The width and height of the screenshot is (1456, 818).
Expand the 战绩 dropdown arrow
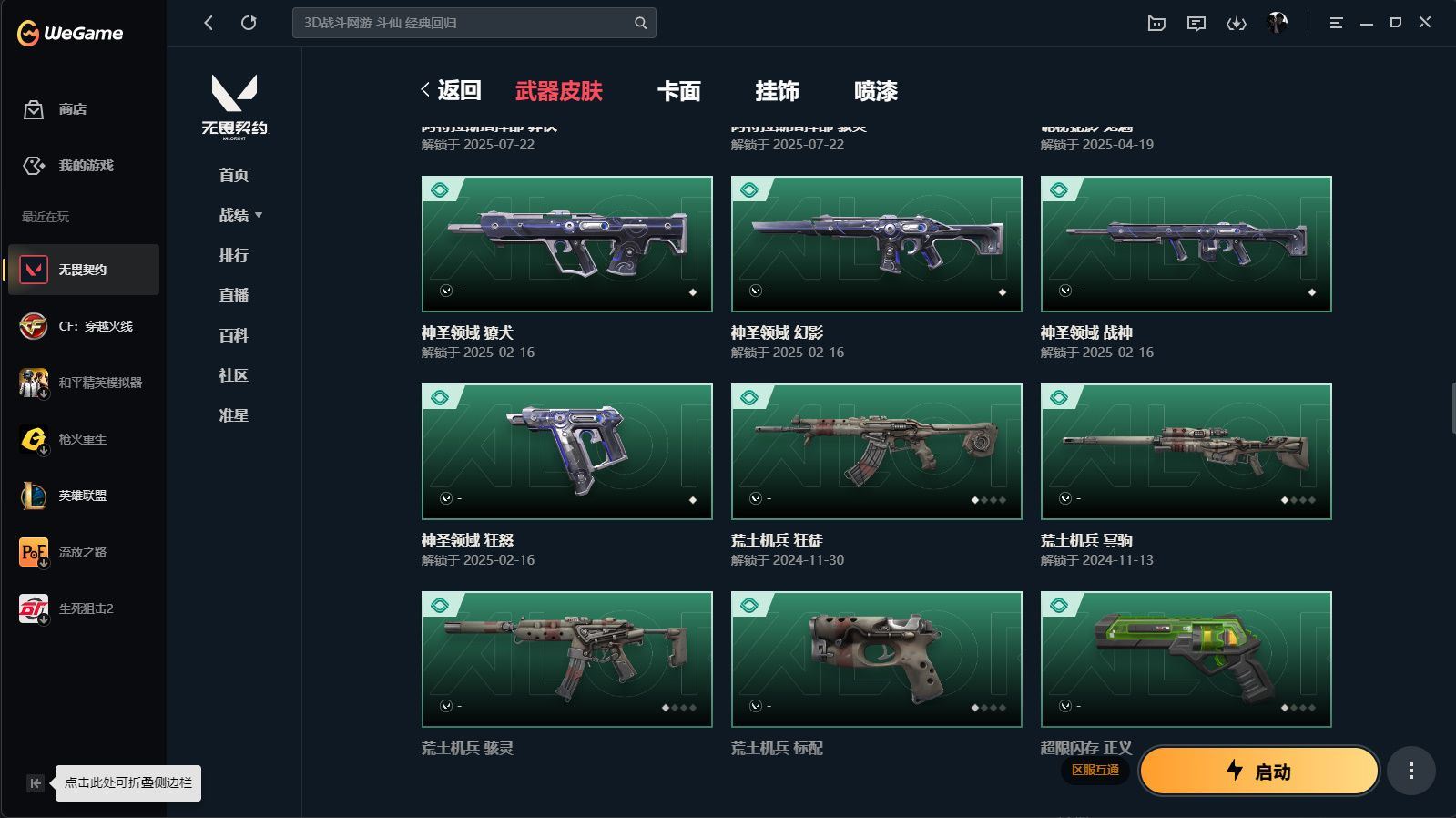tap(259, 215)
